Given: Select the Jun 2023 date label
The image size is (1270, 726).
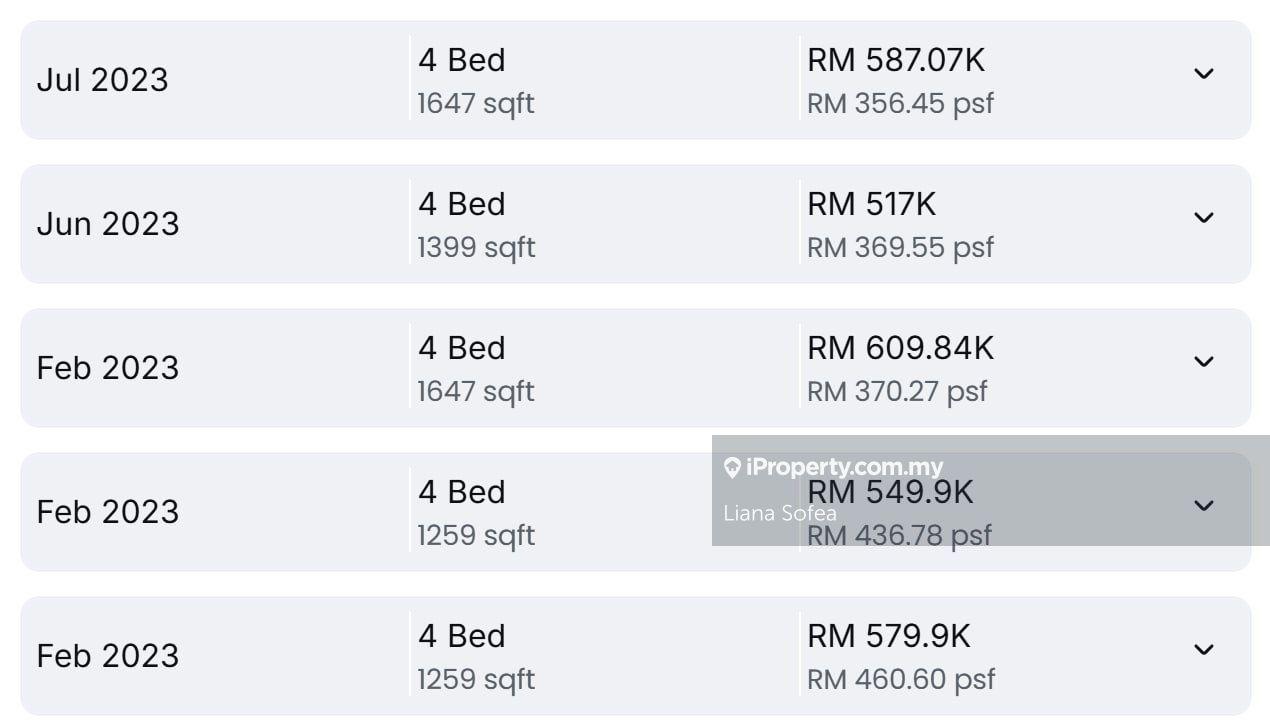Looking at the screenshot, I should coord(108,224).
